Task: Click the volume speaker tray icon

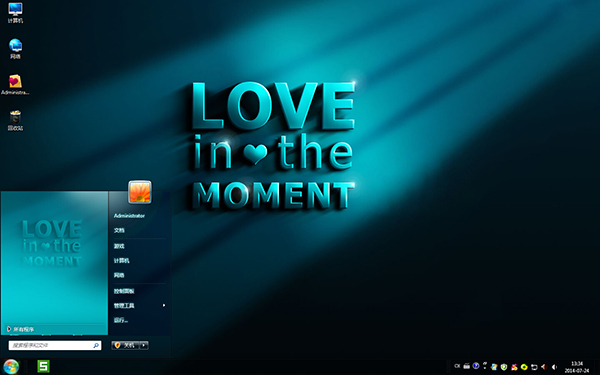Action: [554, 367]
